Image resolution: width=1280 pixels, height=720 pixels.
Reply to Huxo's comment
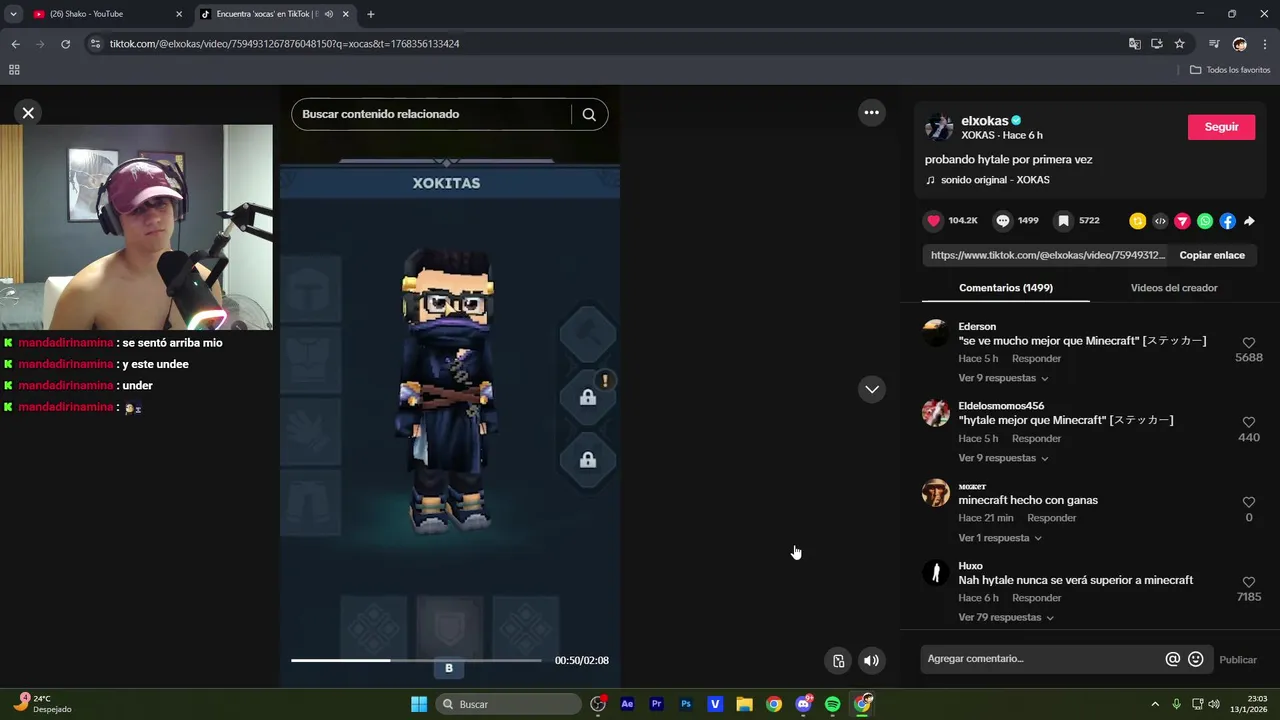click(x=1036, y=598)
